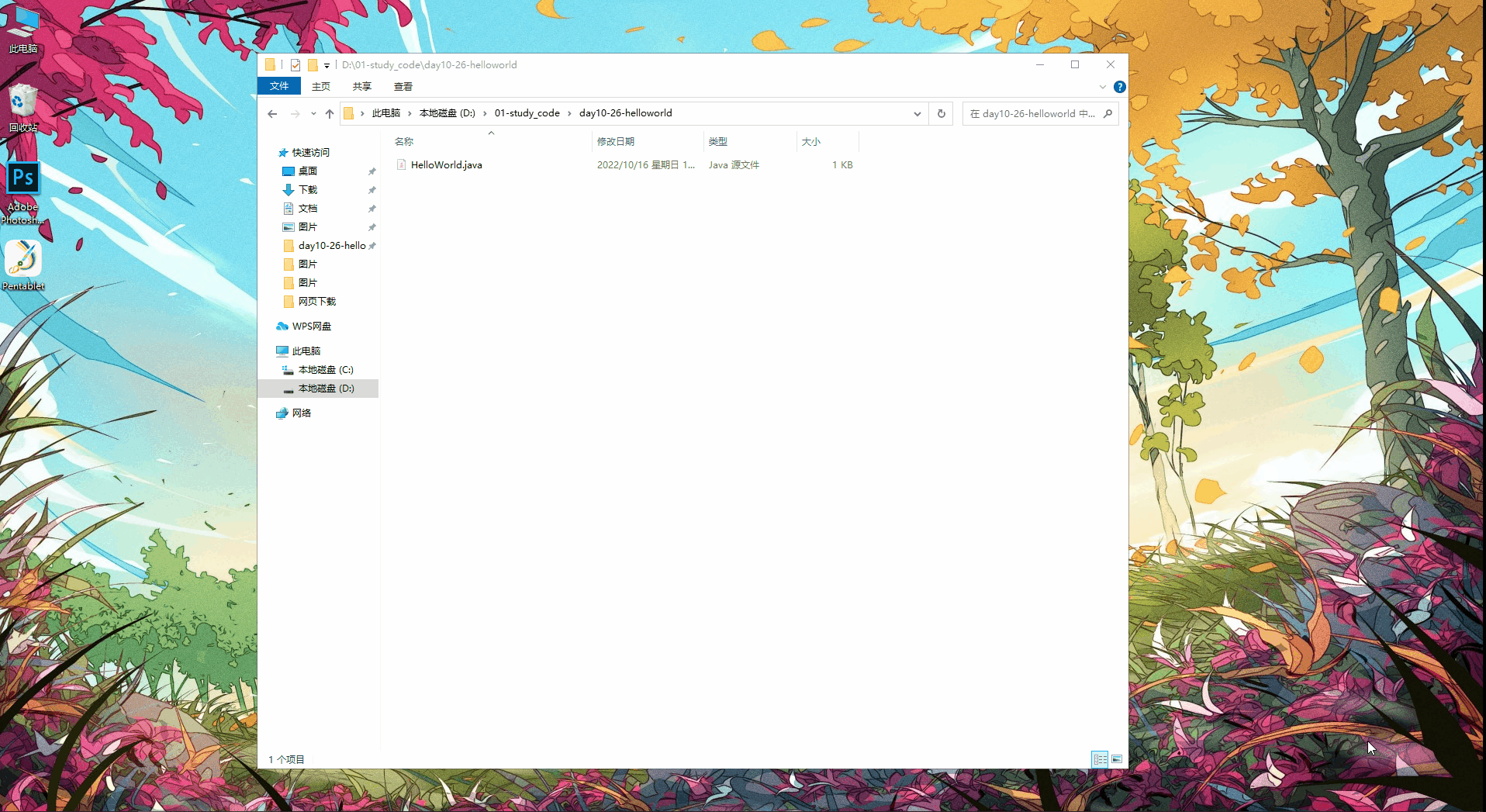Click 01-study_code breadcrumb
The height and width of the screenshot is (812, 1486).
coord(527,113)
